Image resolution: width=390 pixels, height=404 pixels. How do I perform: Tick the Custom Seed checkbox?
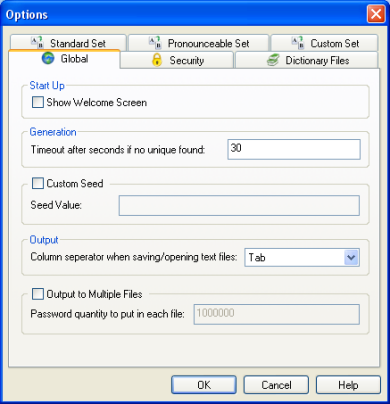[x=38, y=183]
